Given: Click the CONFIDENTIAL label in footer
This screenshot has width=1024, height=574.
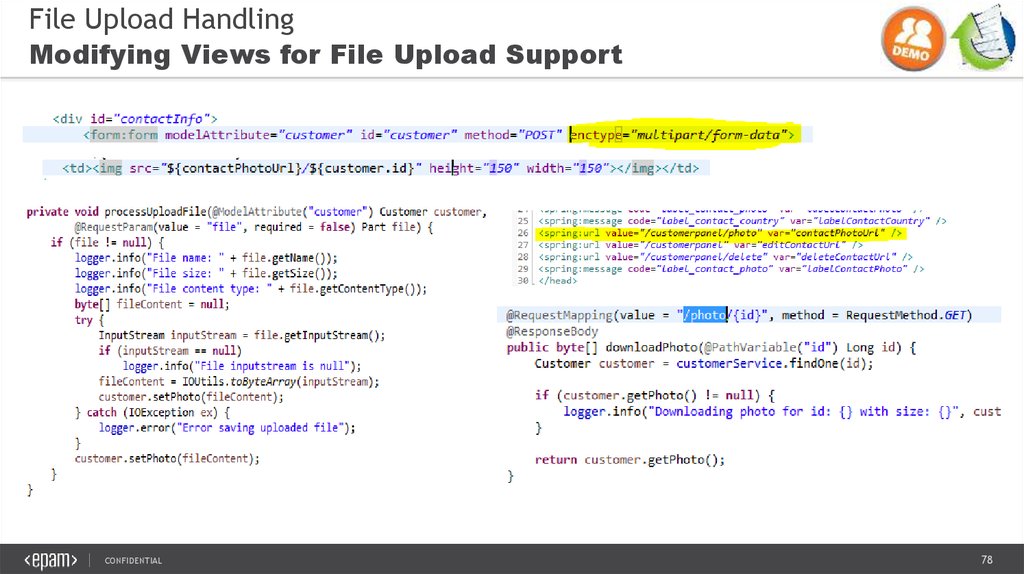Looking at the screenshot, I should point(133,560).
